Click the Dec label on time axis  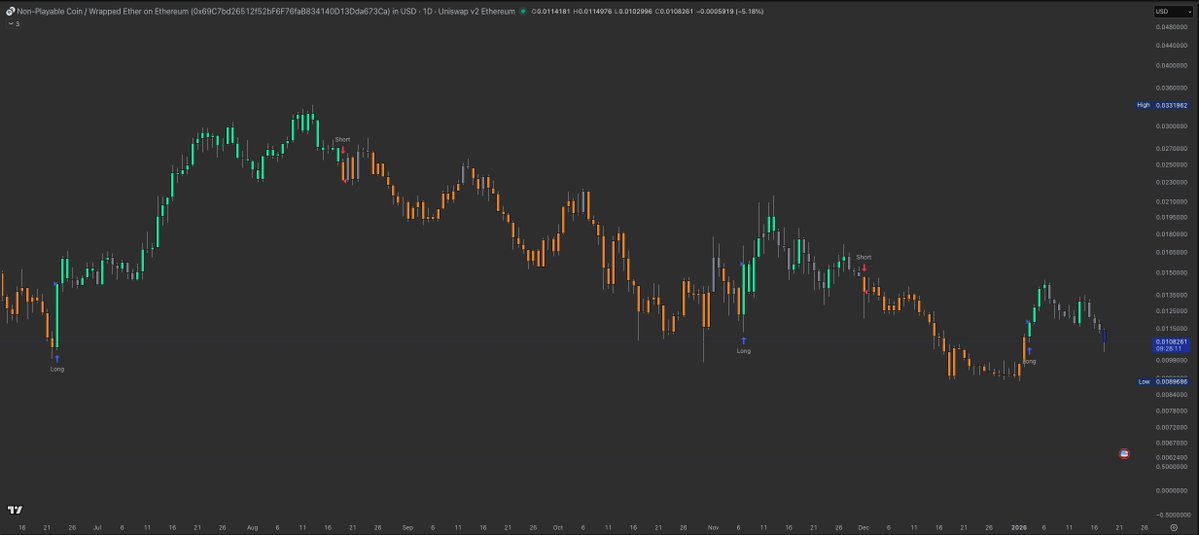(863, 527)
